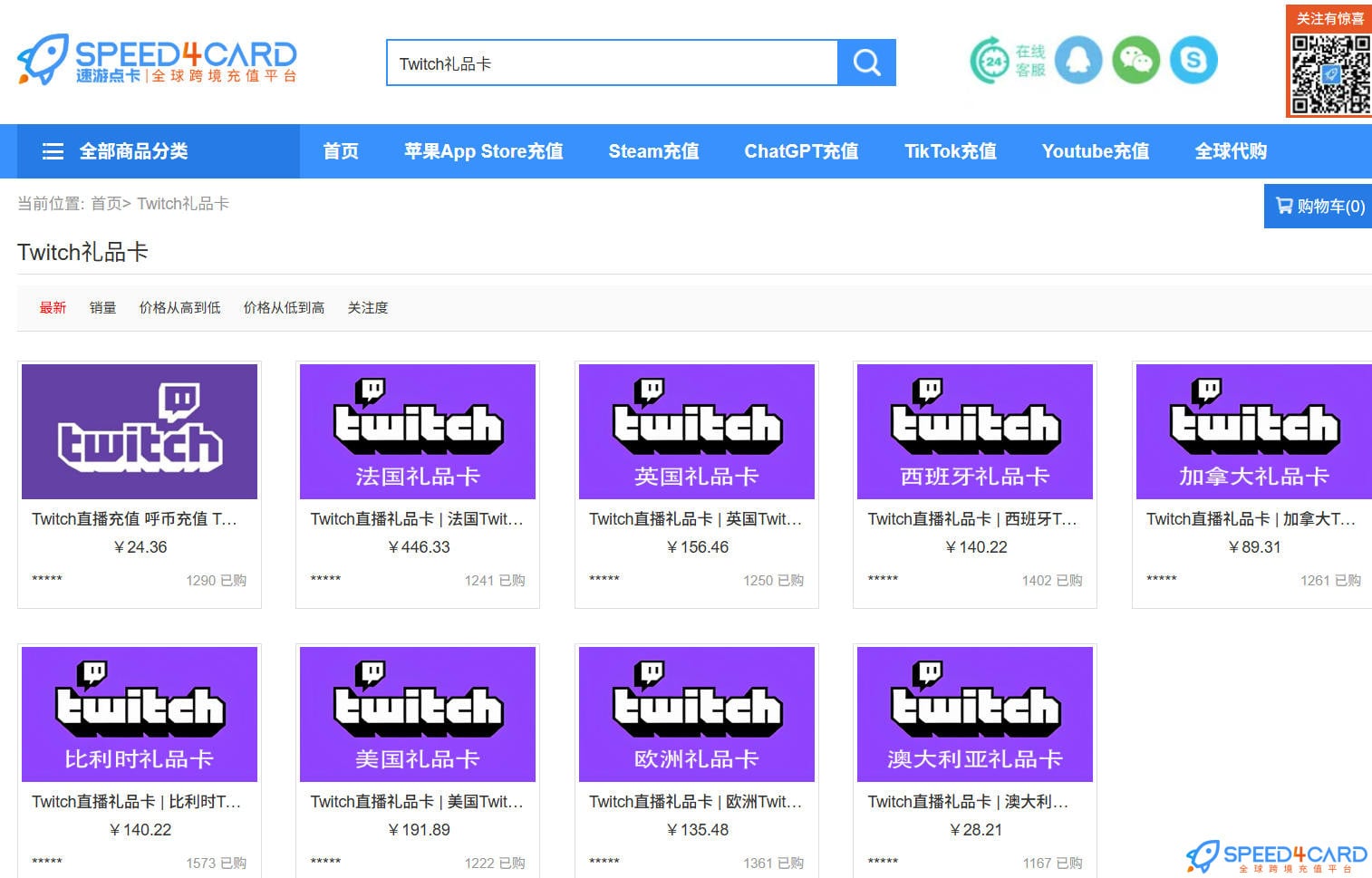The height and width of the screenshot is (878, 1372).
Task: Click the magnifier search button
Action: coord(866,63)
